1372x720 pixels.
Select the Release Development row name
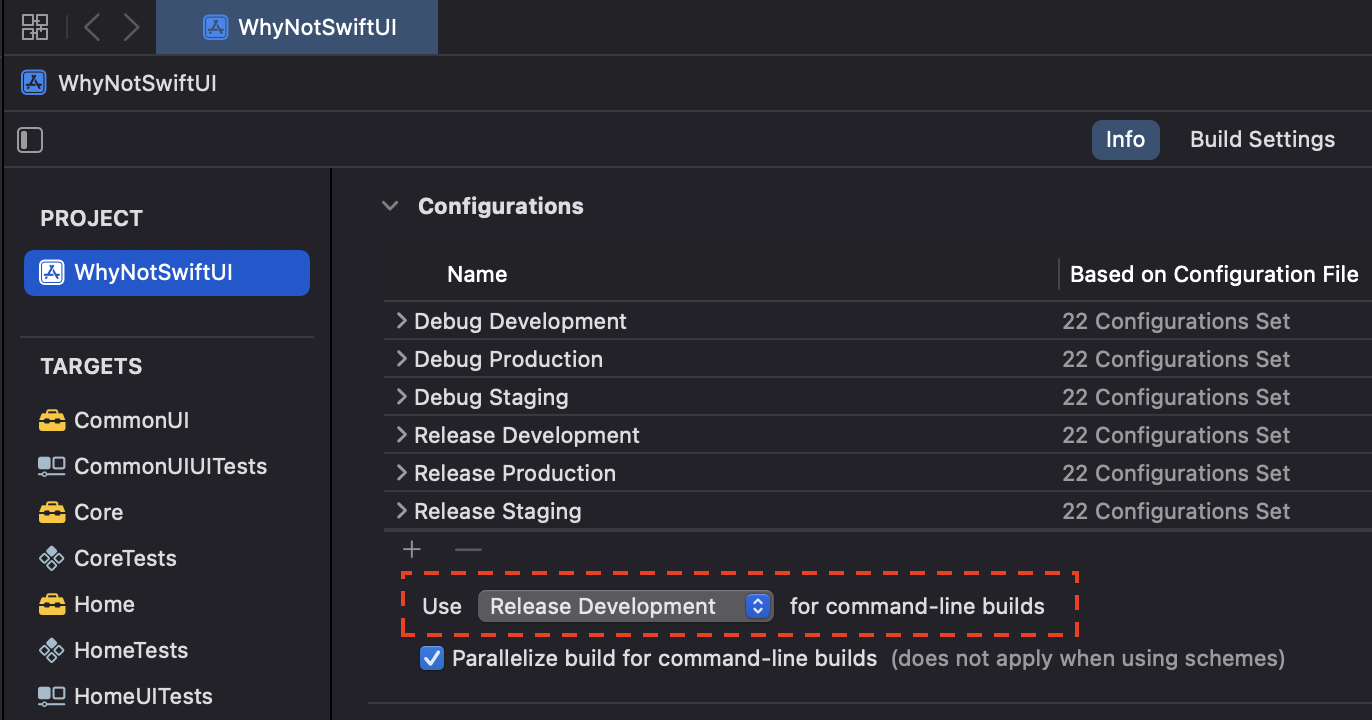[x=527, y=435]
